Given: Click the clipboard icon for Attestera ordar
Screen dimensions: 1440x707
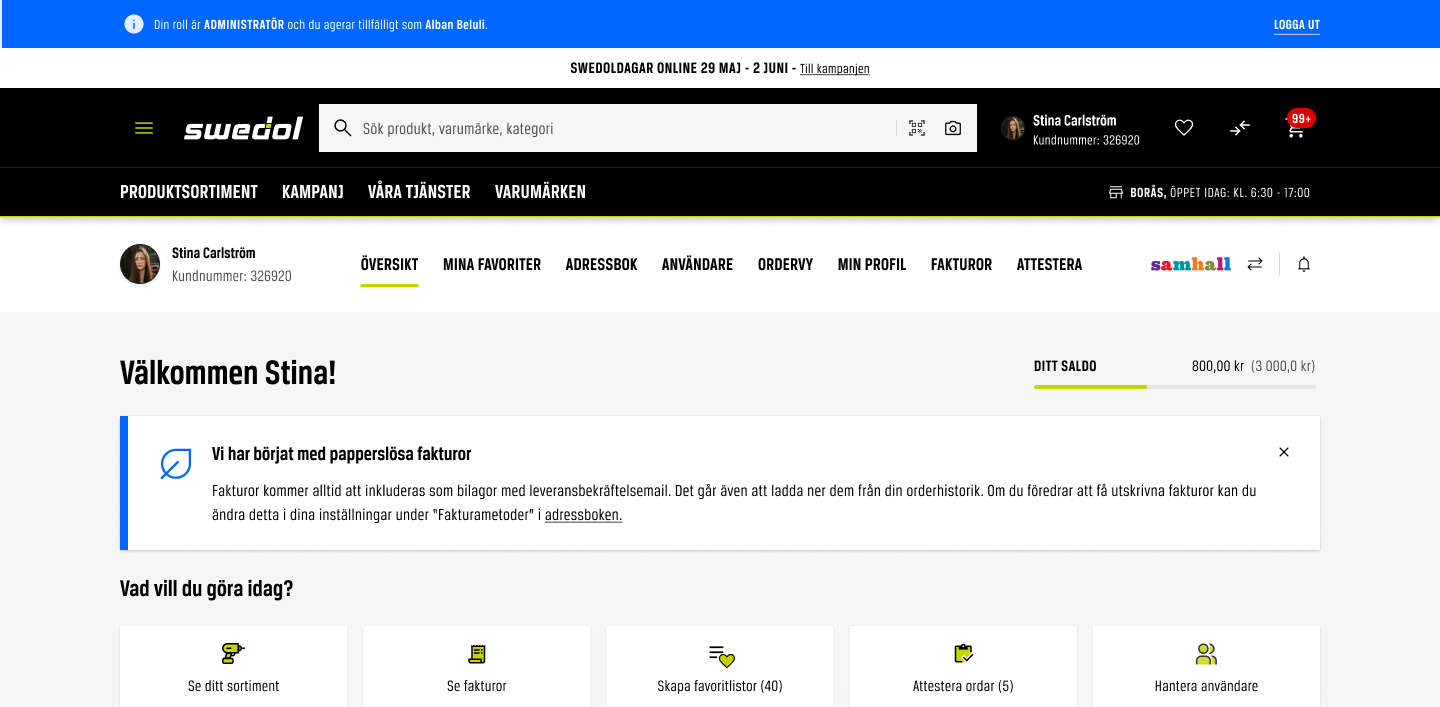Looking at the screenshot, I should tap(963, 654).
